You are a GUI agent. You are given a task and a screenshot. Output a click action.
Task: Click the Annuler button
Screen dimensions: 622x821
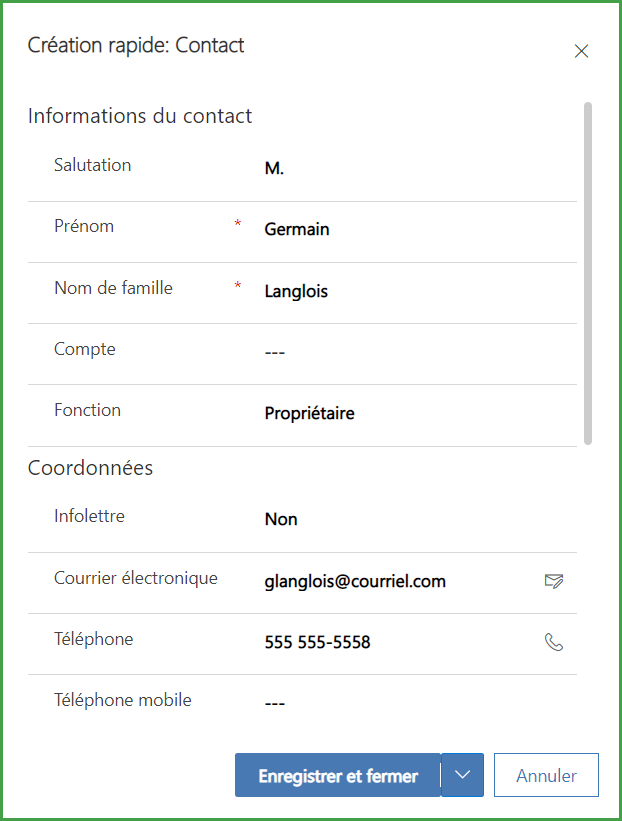[546, 775]
